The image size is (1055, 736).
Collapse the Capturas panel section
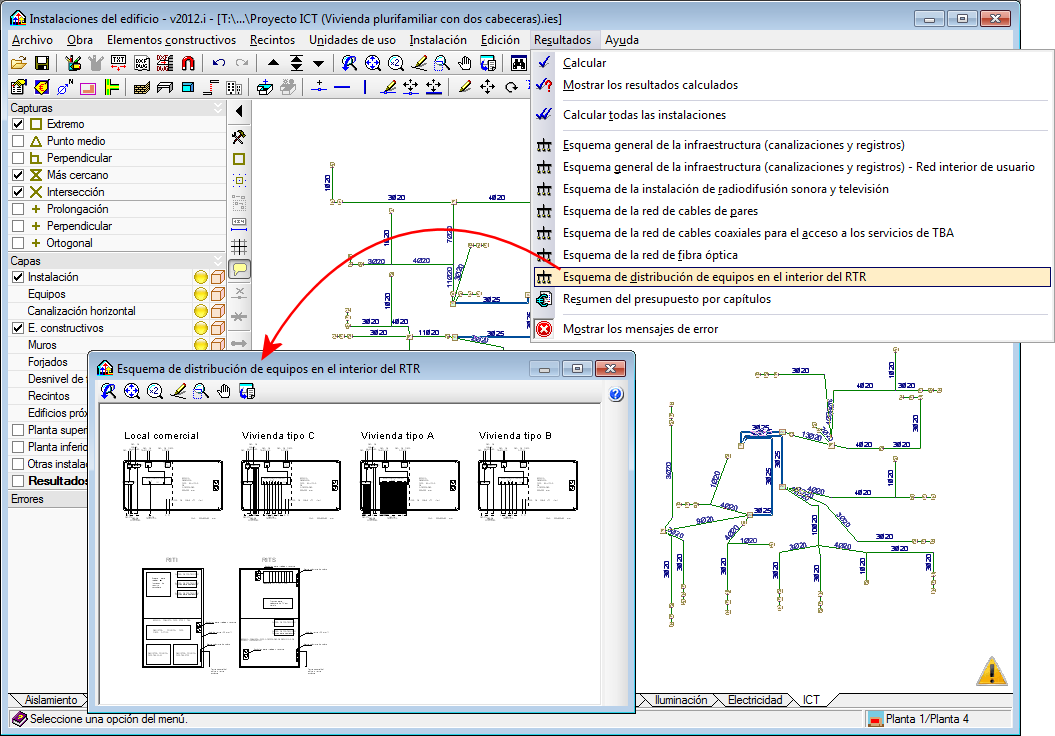tap(218, 107)
